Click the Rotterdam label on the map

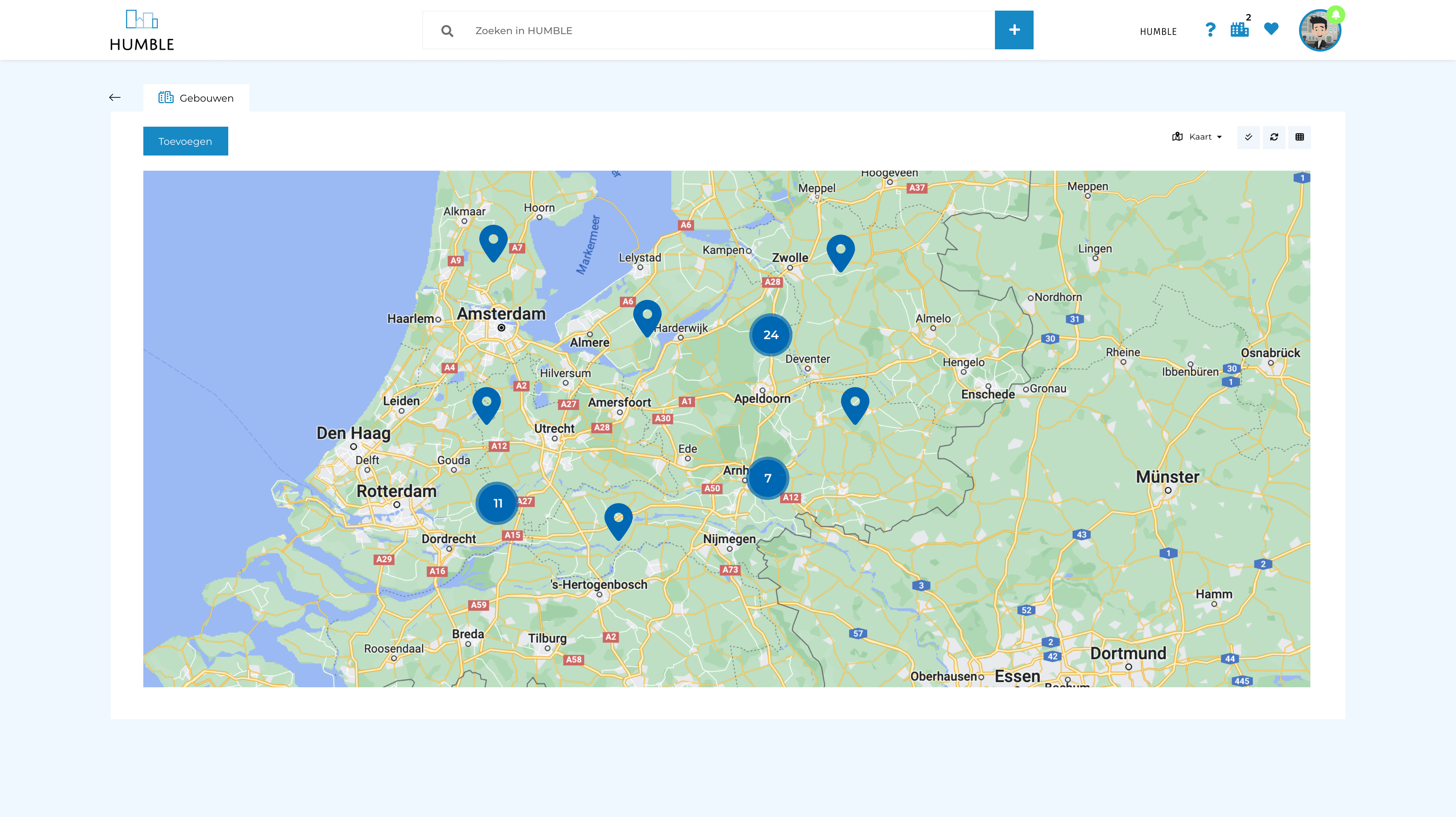[x=397, y=491]
